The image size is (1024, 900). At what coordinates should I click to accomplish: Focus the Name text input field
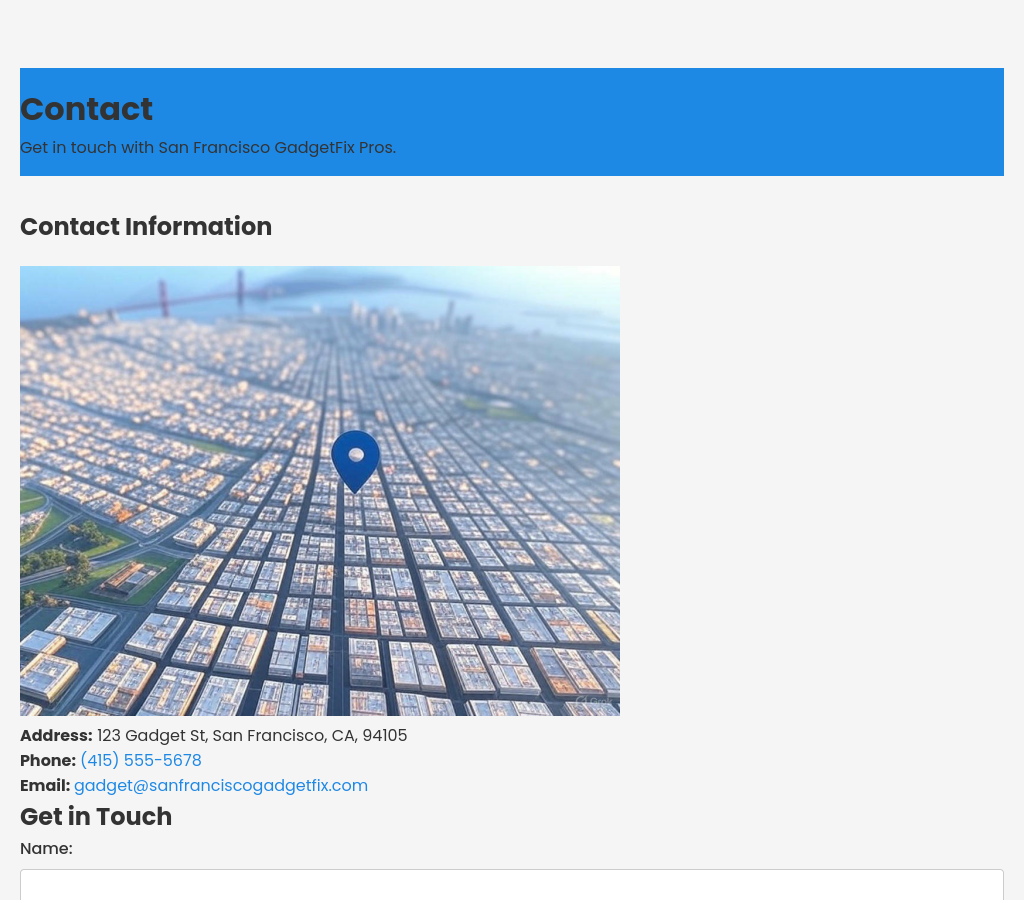(511, 885)
